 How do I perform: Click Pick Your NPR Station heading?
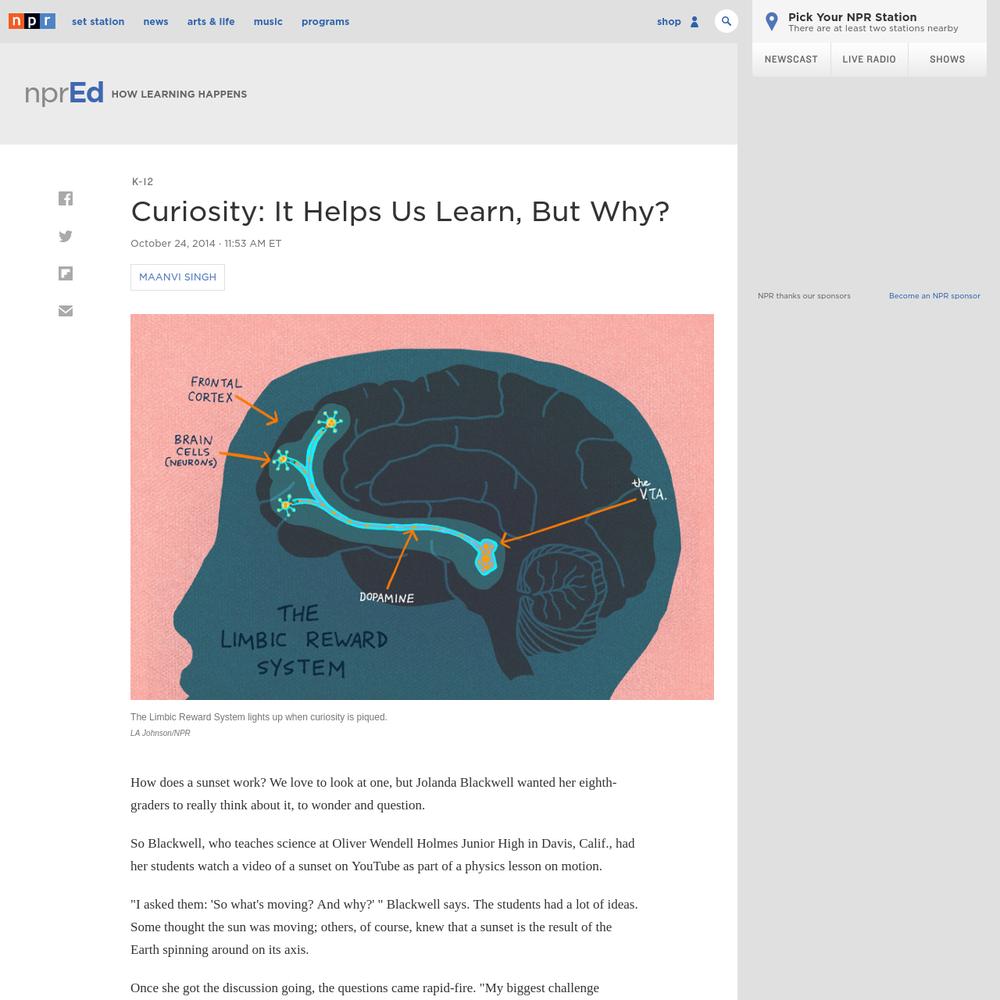click(852, 17)
